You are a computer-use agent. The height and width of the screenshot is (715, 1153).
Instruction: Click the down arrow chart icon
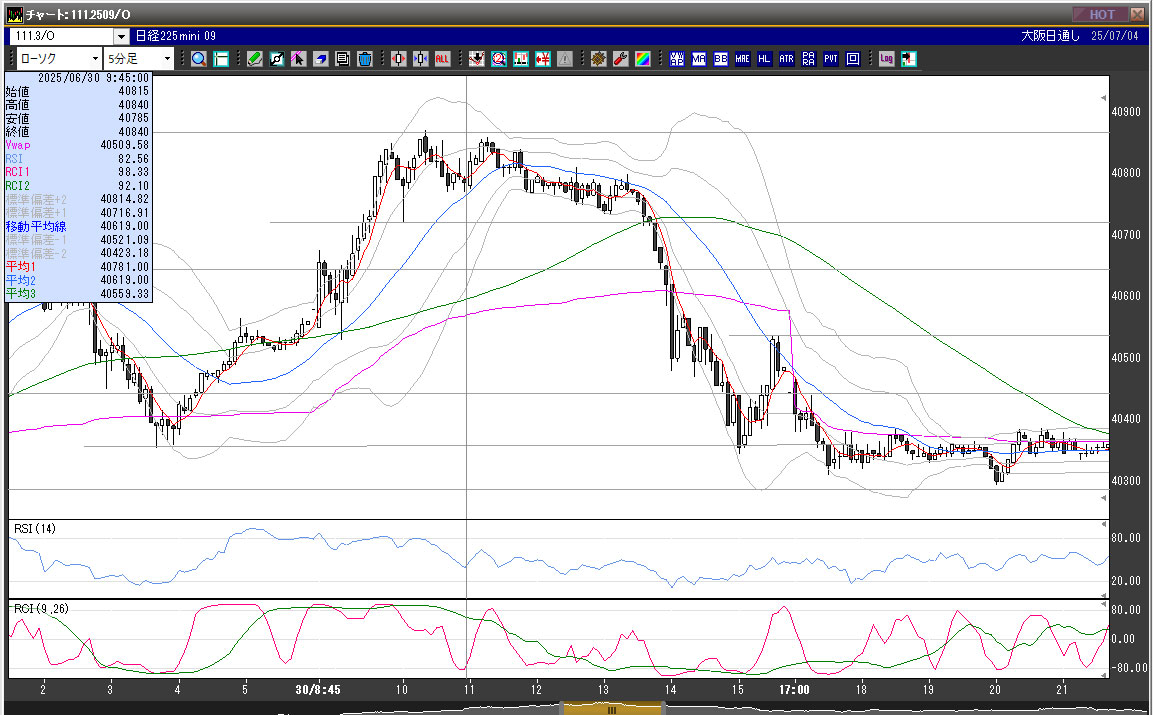point(476,59)
